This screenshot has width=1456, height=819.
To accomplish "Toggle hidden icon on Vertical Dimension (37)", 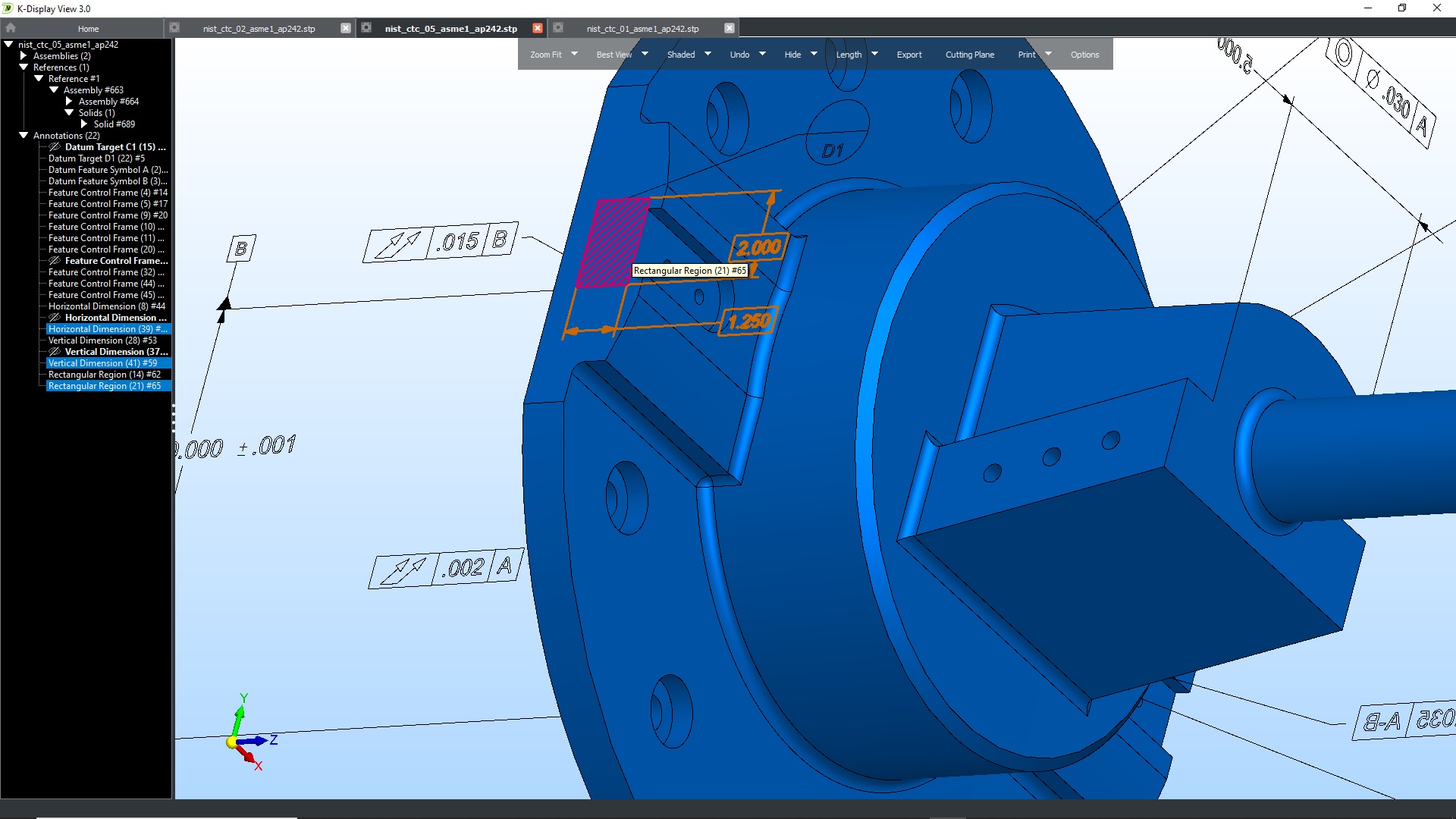I will click(55, 352).
